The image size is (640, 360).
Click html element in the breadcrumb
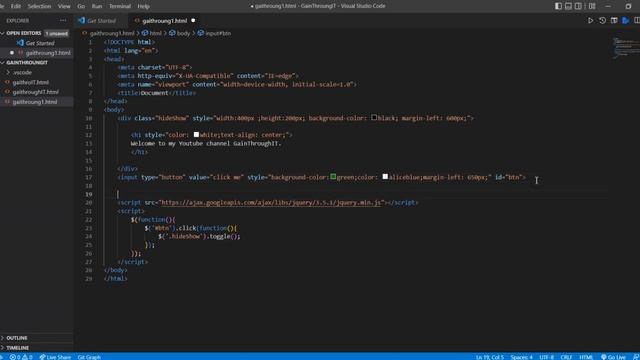click(x=155, y=33)
